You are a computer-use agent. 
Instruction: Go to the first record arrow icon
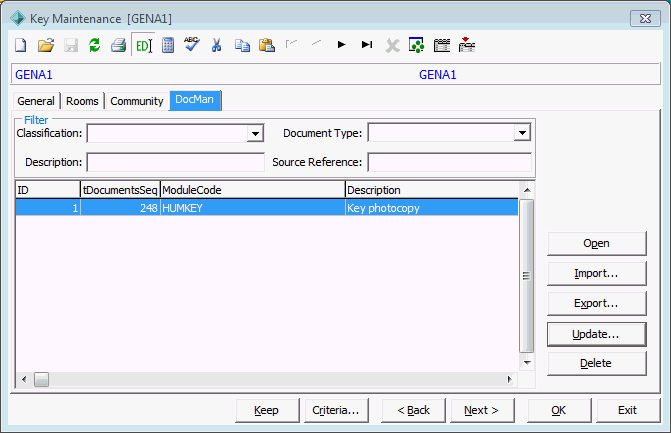291,44
